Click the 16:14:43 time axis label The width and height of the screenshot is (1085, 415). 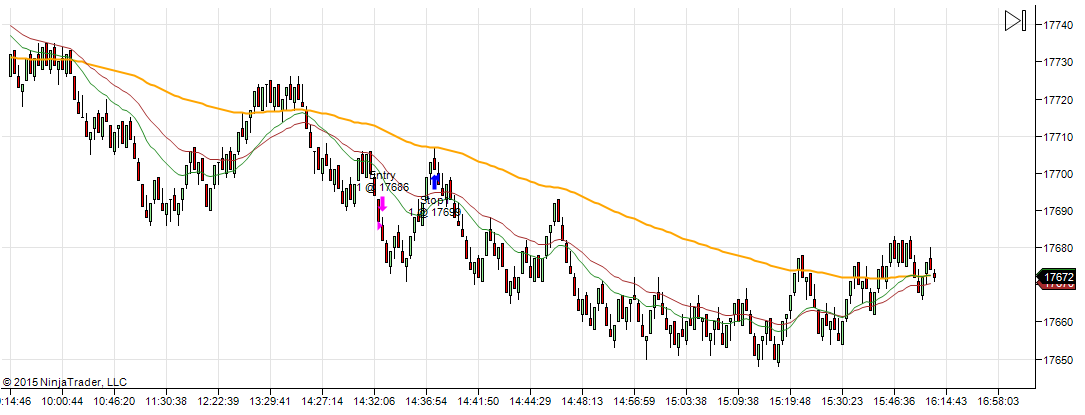click(946, 401)
